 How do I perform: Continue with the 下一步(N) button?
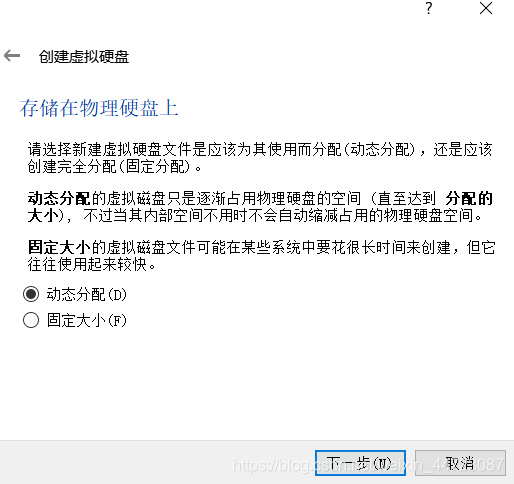tap(360, 463)
